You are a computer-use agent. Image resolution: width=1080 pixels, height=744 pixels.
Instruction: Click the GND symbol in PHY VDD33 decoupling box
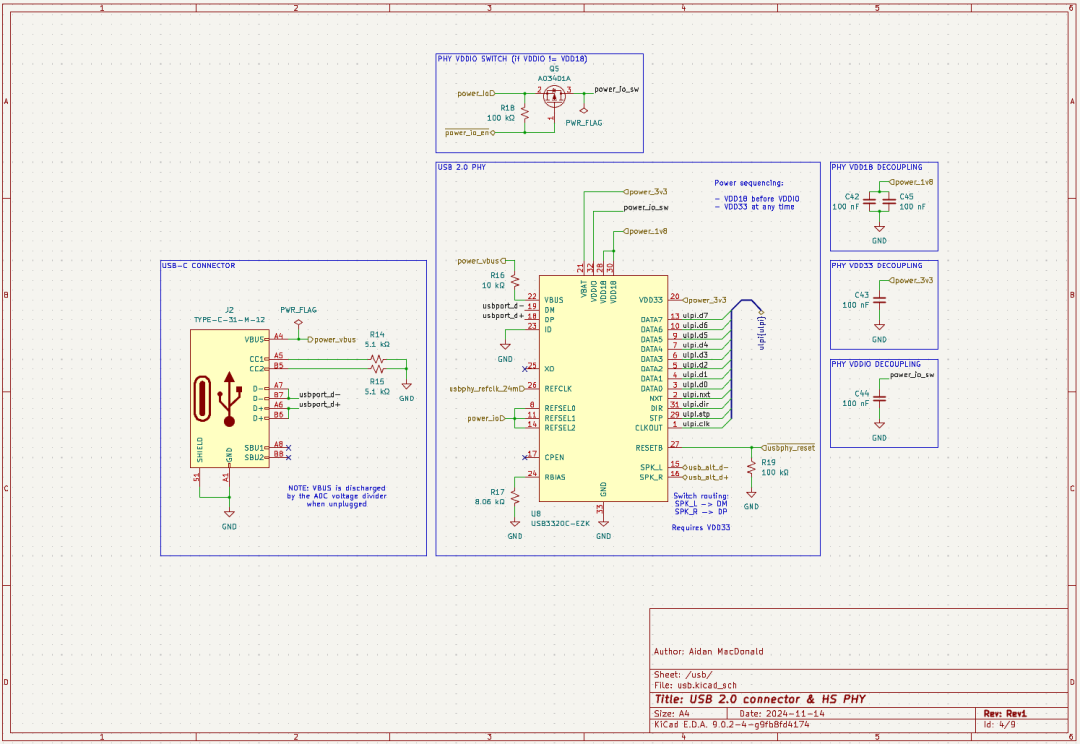pyautogui.click(x=880, y=328)
